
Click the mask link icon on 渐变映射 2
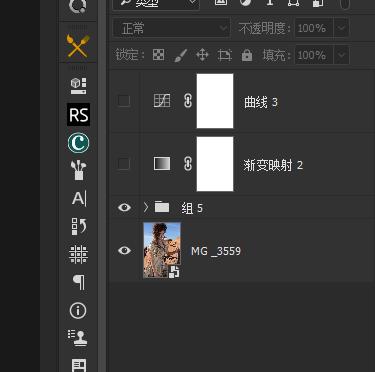pos(188,164)
